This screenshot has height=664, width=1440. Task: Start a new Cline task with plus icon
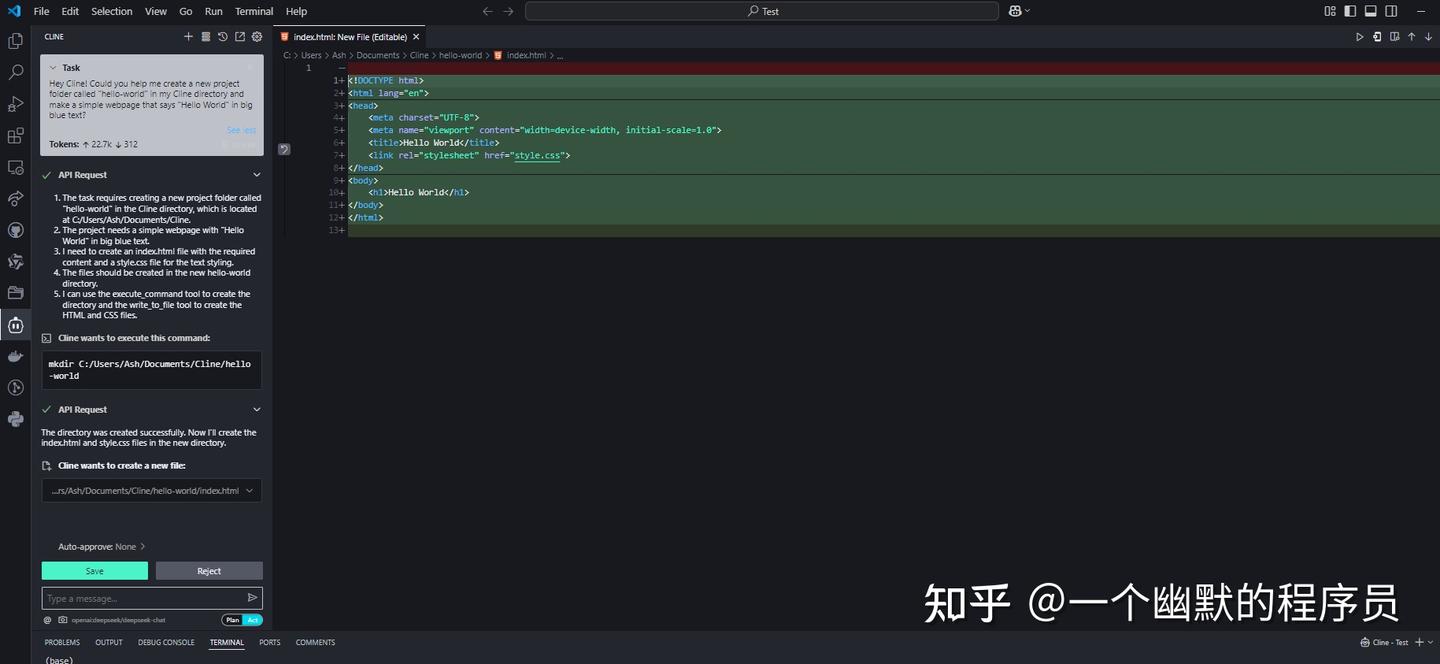pyautogui.click(x=188, y=37)
